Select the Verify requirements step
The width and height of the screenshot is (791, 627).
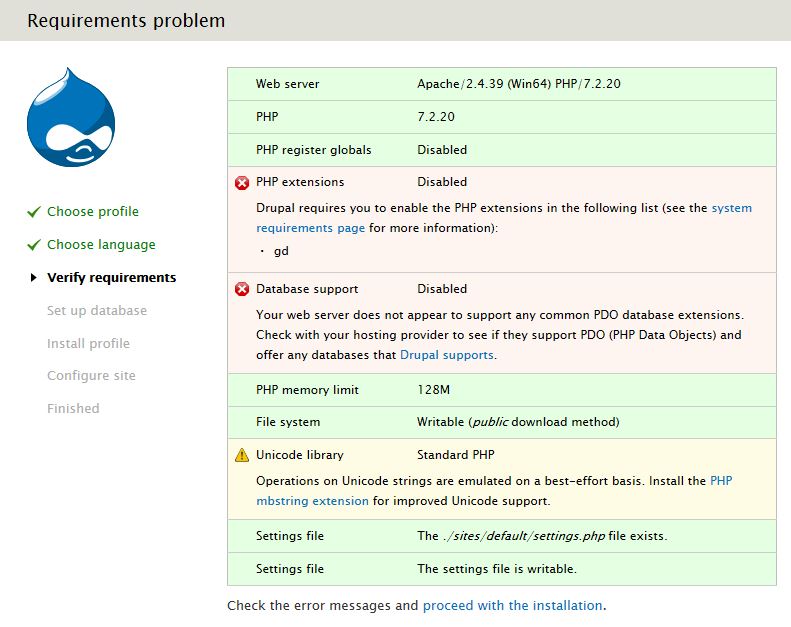111,278
